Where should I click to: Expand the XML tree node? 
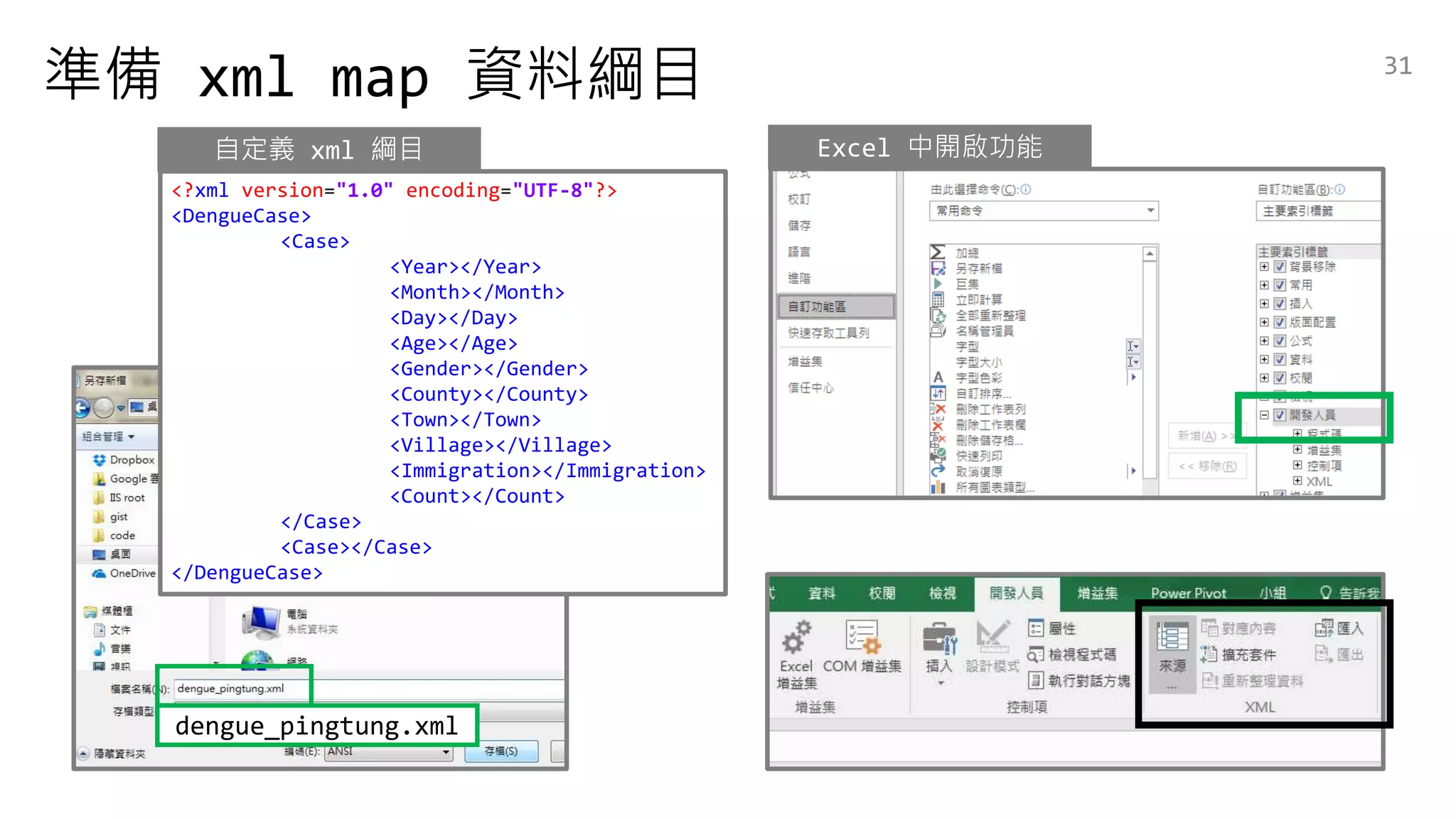[x=1297, y=481]
